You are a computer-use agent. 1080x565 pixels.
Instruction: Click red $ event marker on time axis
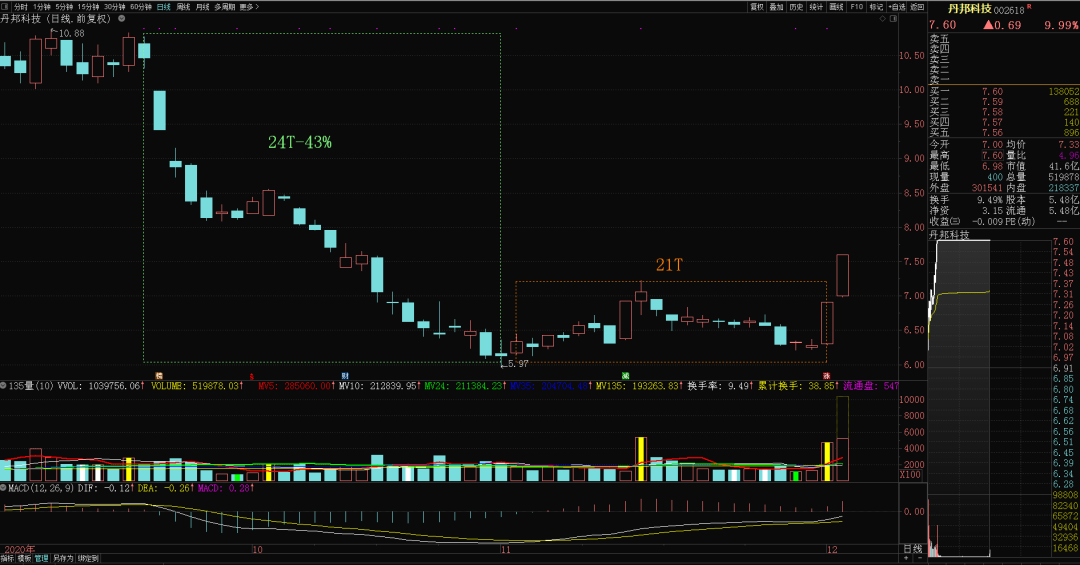point(251,376)
